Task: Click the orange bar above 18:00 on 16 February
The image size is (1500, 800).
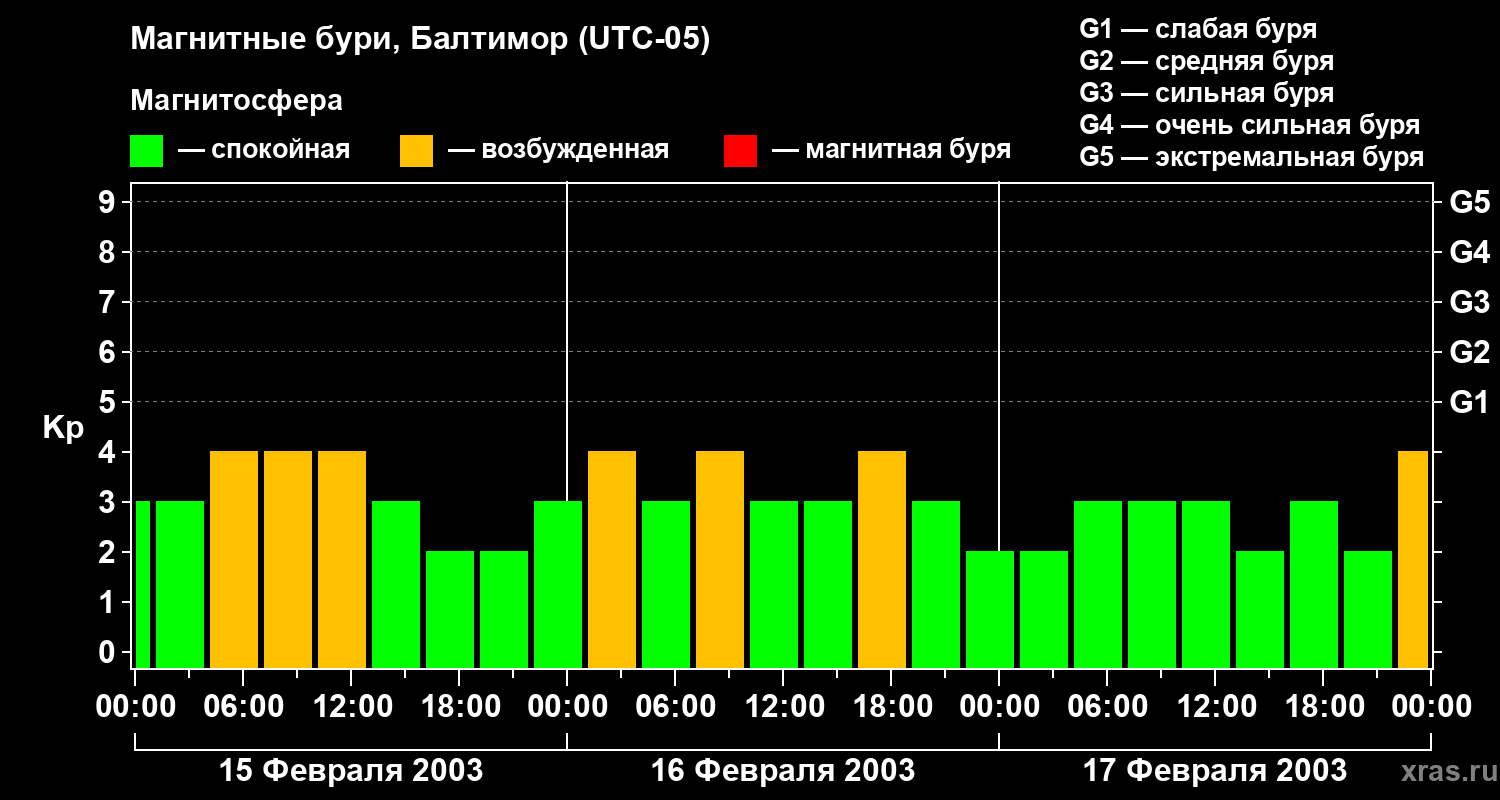Action: pyautogui.click(x=882, y=560)
